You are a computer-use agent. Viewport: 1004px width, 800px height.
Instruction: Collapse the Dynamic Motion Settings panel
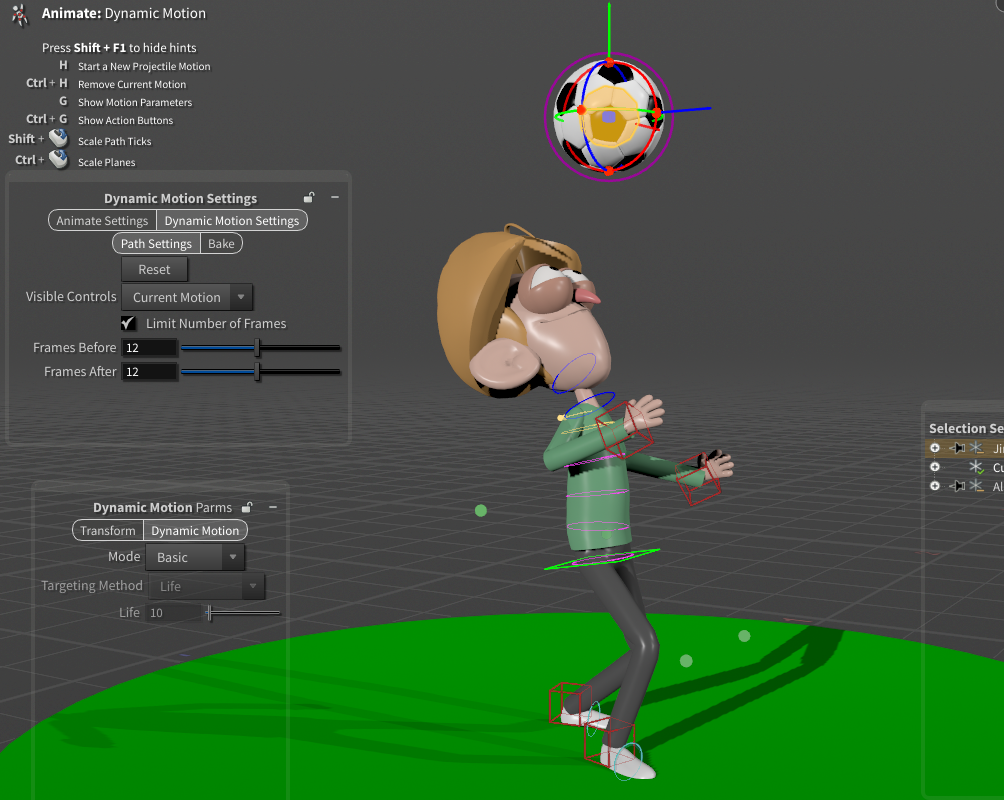(x=335, y=197)
